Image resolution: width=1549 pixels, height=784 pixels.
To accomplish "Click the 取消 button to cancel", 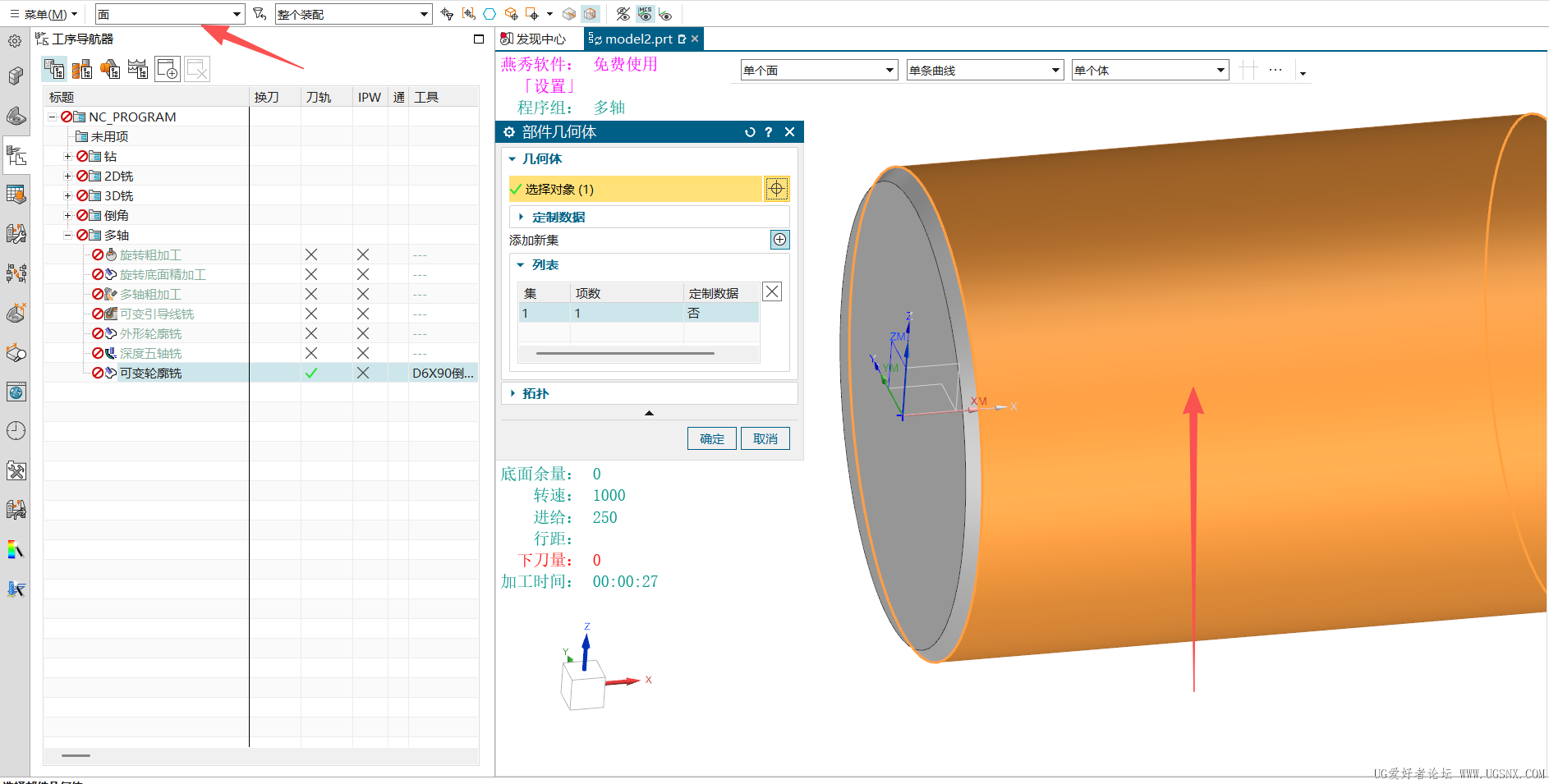I will click(x=765, y=438).
